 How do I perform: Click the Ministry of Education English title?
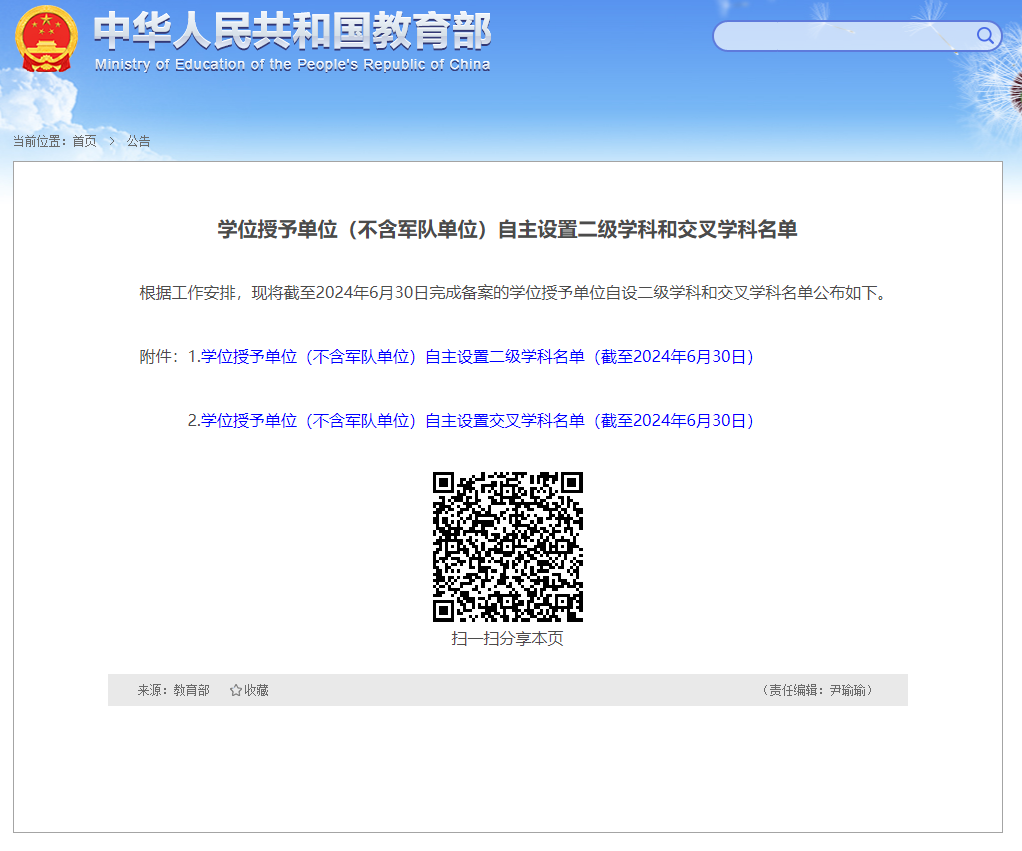292,65
